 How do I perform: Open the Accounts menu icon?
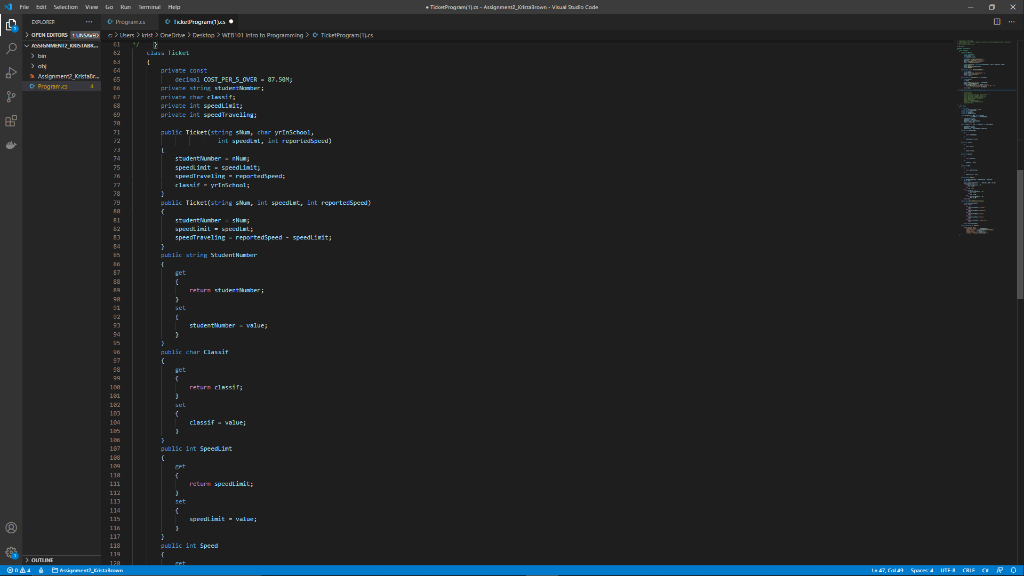(x=11, y=528)
